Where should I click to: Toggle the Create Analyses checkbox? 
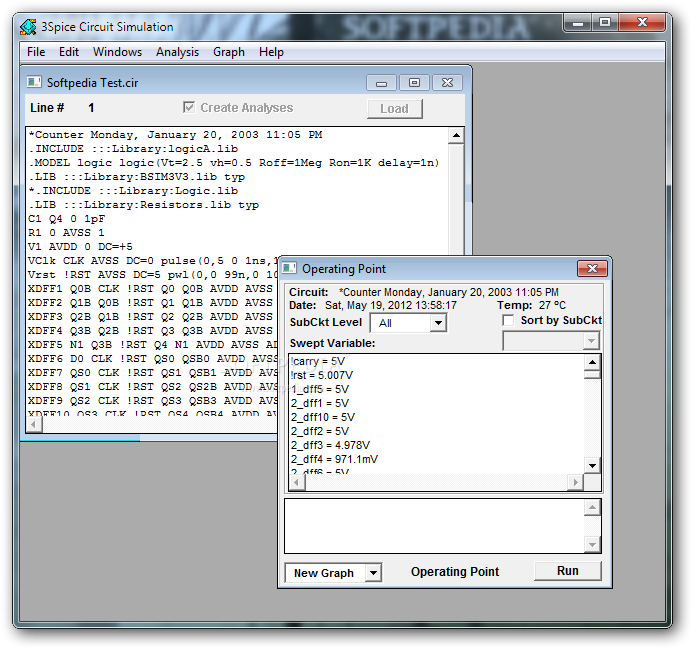pos(189,107)
